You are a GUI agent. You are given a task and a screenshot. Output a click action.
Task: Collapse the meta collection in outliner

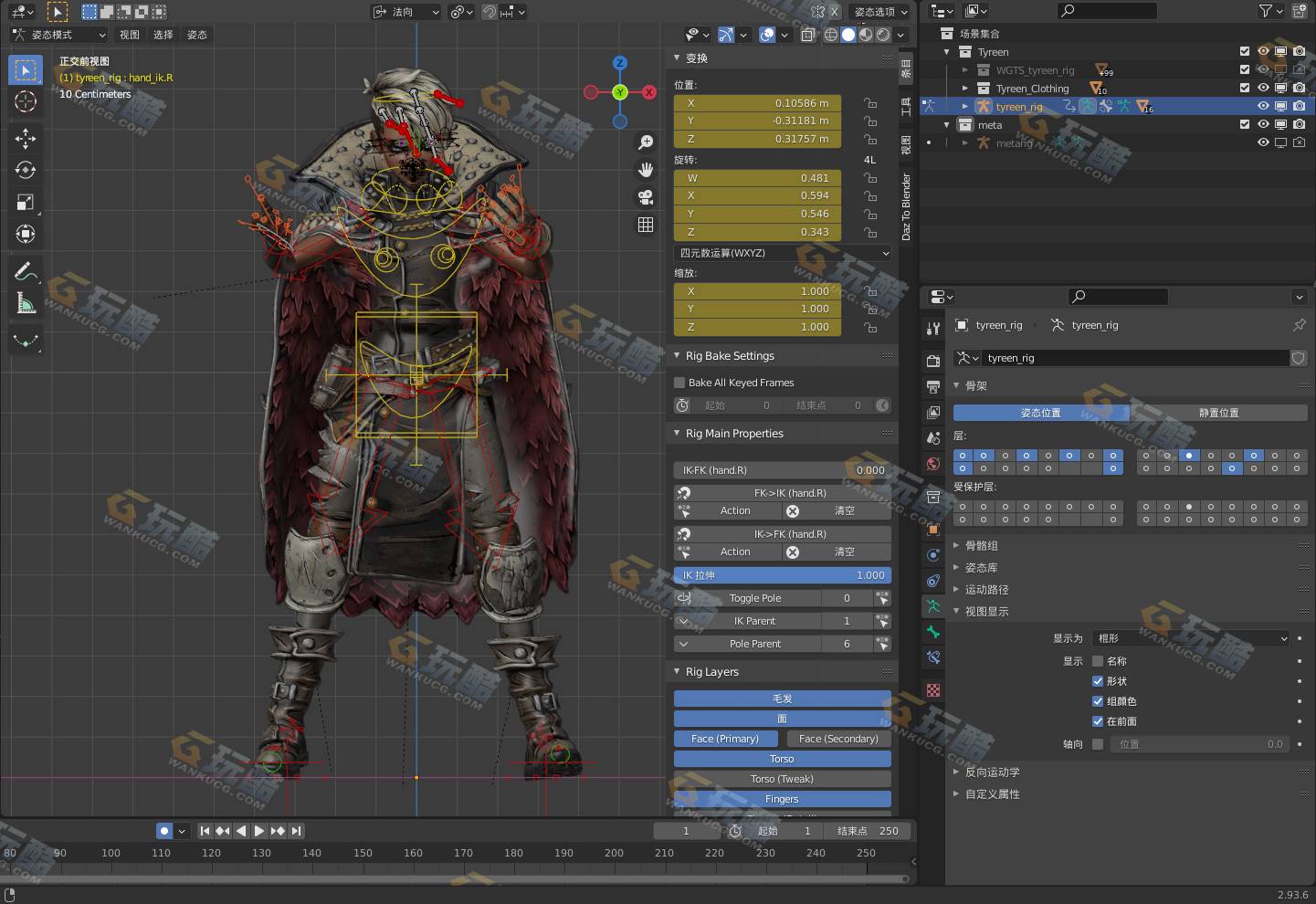tap(947, 125)
